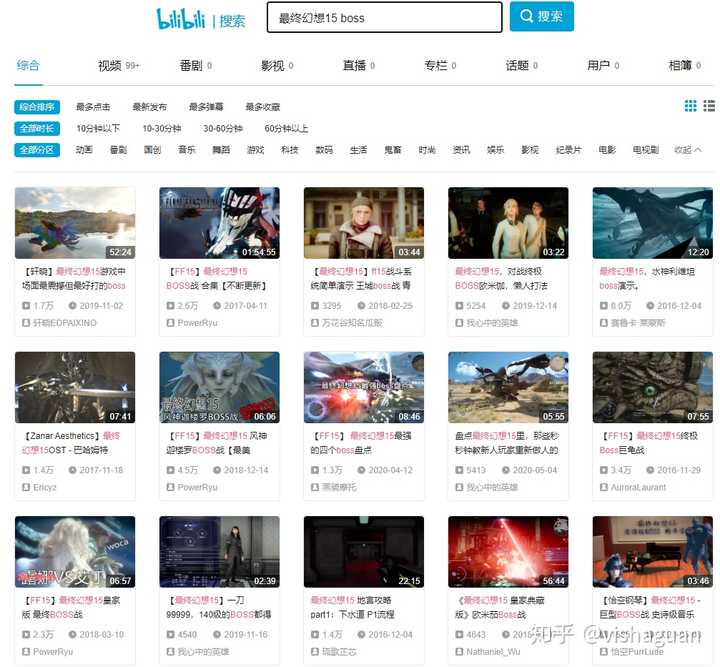Filter duration to 30-60分钟
Viewport: 720px width, 667px height.
pyautogui.click(x=223, y=129)
